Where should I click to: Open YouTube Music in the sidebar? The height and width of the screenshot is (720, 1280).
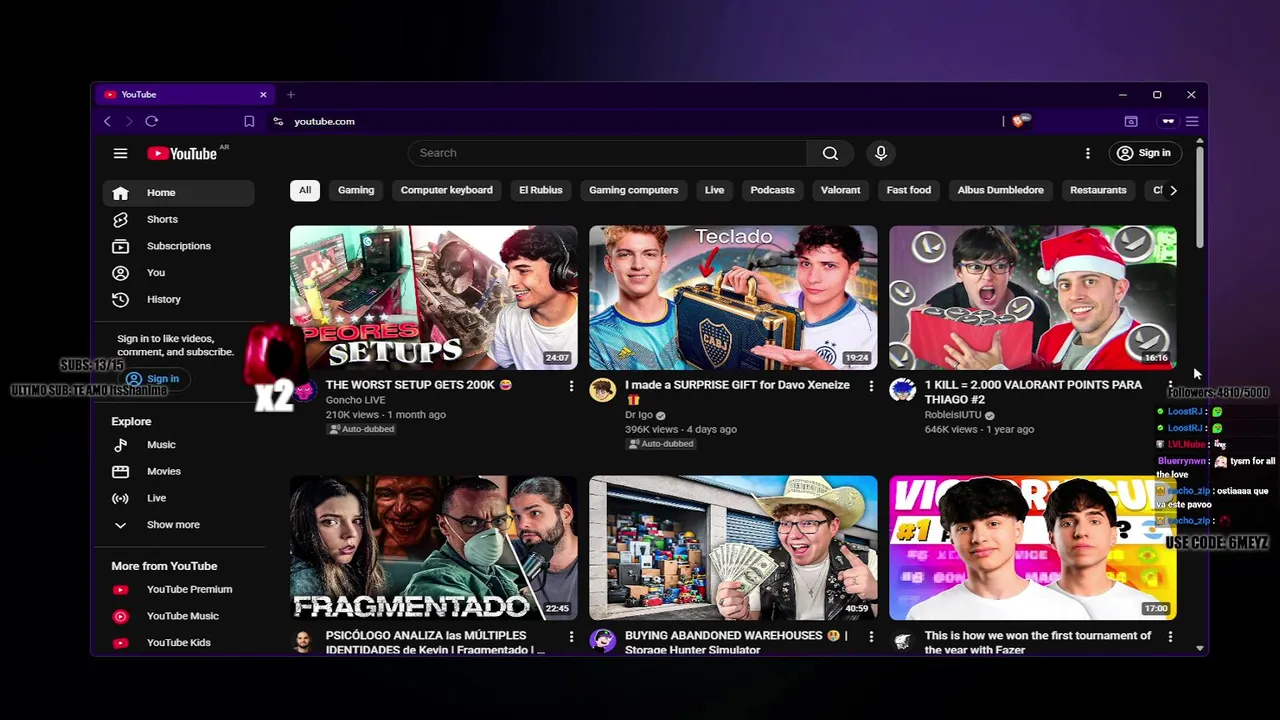178,616
